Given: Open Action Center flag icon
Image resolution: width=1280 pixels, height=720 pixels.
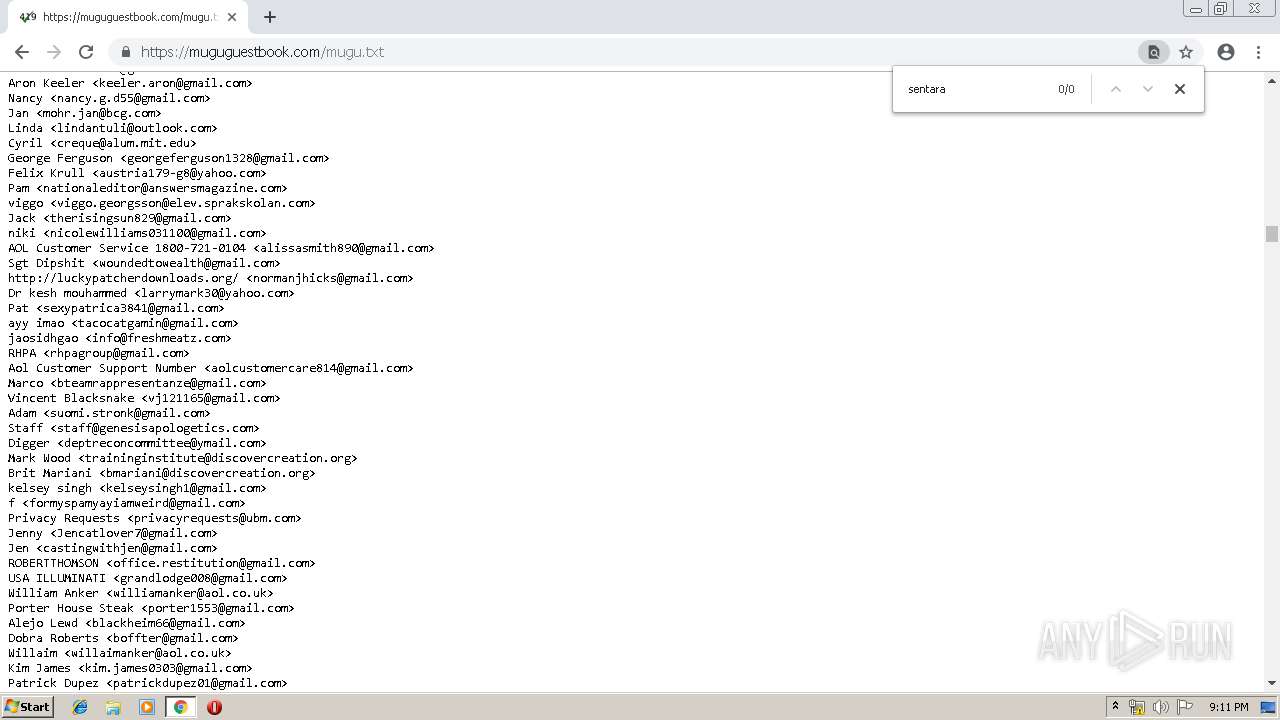Looking at the screenshot, I should pos(1185,707).
